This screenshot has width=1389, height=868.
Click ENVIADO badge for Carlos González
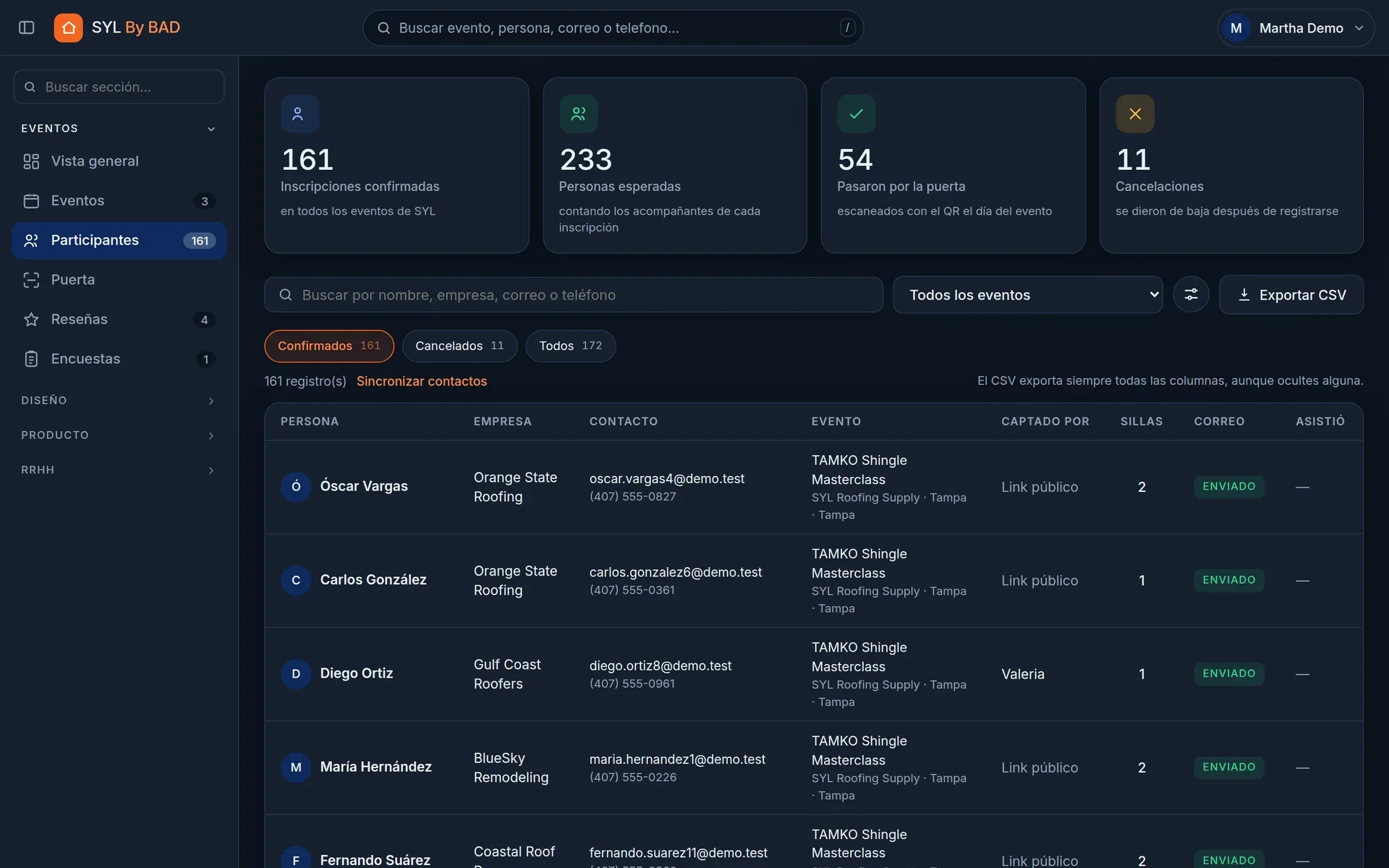point(1228,580)
